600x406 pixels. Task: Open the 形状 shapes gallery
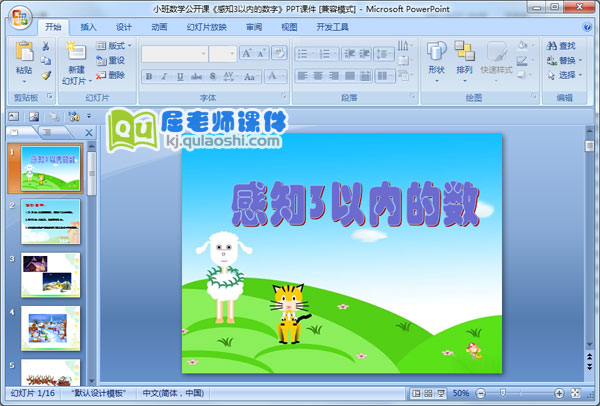tap(437, 62)
